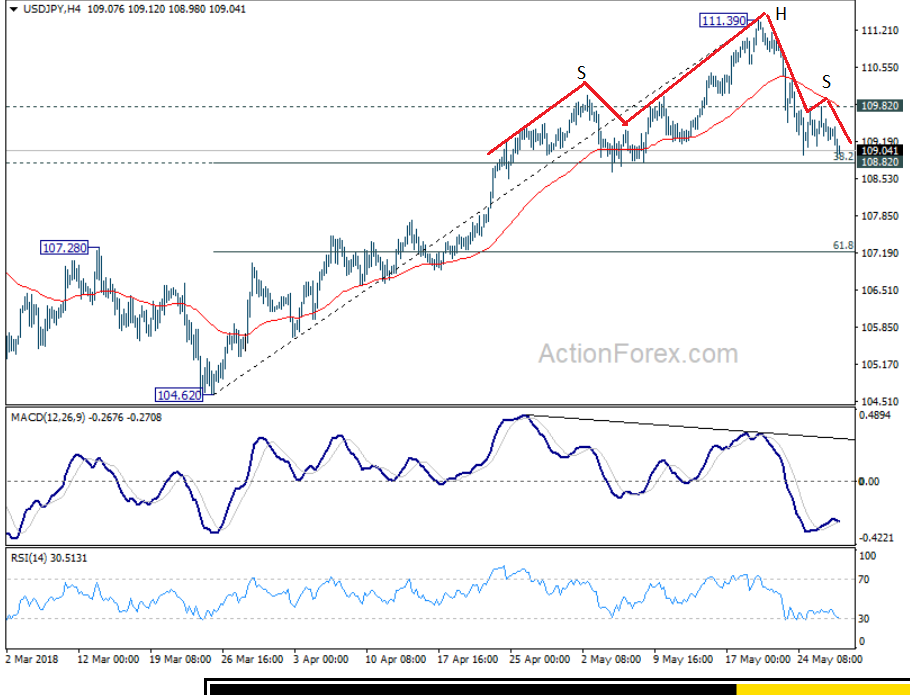Click the 104.620 low price label
The width and height of the screenshot is (910, 695).
point(179,394)
